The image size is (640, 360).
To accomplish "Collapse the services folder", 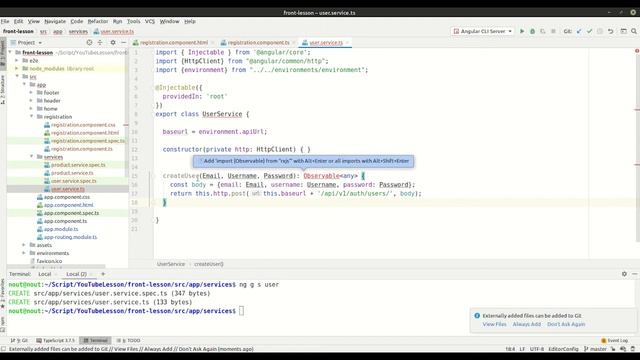I will [x=31, y=157].
